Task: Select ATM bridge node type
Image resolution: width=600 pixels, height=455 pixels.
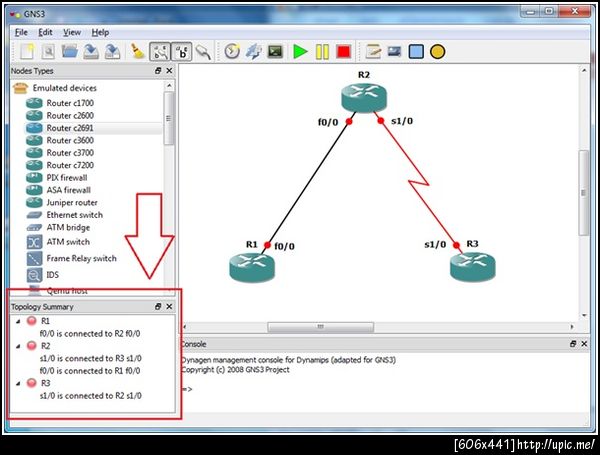Action: (68, 227)
